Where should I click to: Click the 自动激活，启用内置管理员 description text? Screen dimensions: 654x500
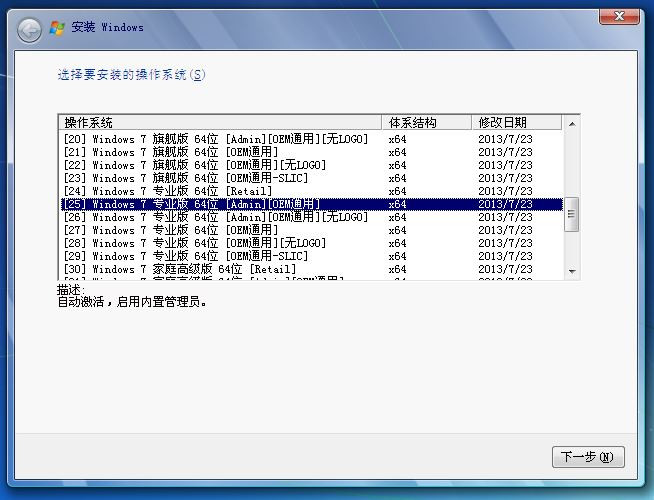(132, 302)
